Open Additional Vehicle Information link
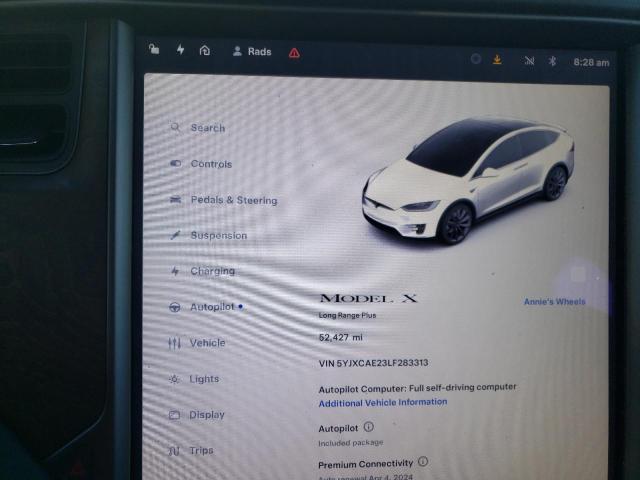The width and height of the screenshot is (640, 480). click(x=383, y=403)
